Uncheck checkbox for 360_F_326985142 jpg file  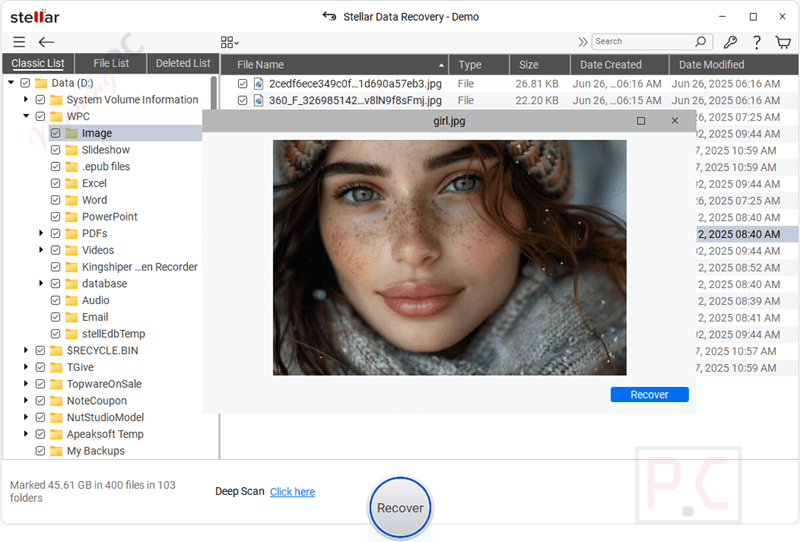243,101
